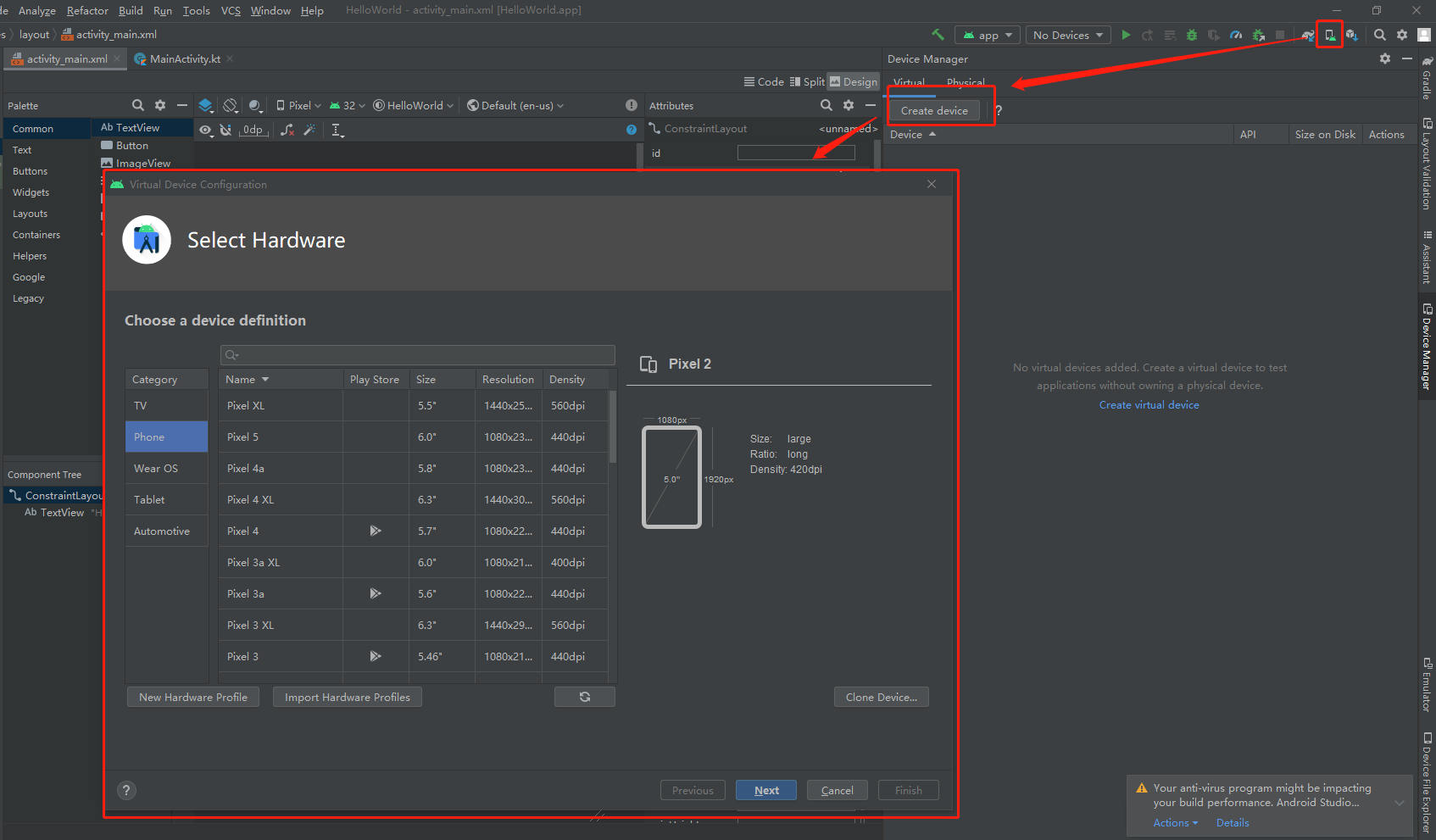
Task: Open the Default (en-us) locale dropdown
Action: 515,105
